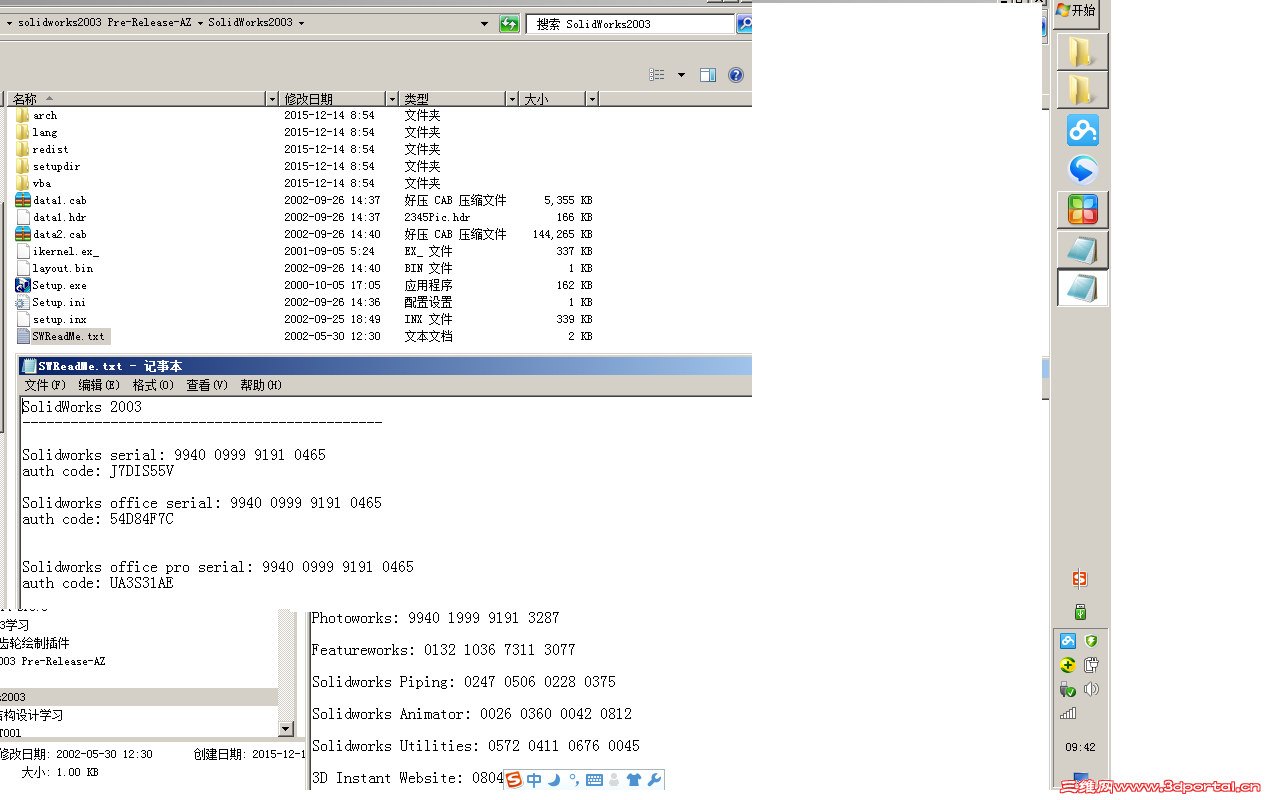Image resolution: width=1280 pixels, height=800 pixels.
Task: Sort files by the 大小 column header
Action: 552,99
